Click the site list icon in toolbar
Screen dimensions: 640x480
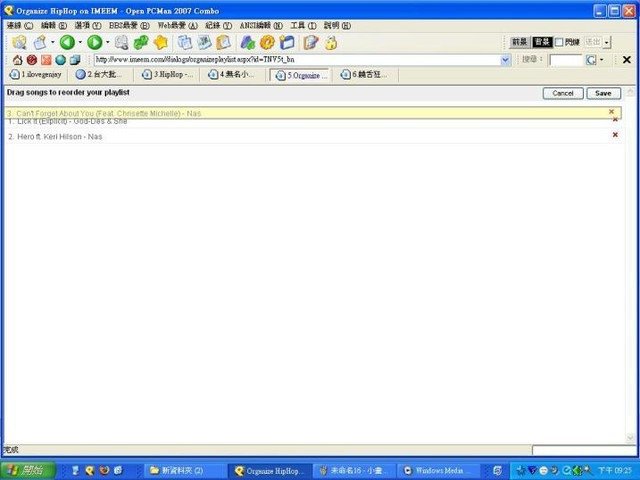click(x=19, y=42)
